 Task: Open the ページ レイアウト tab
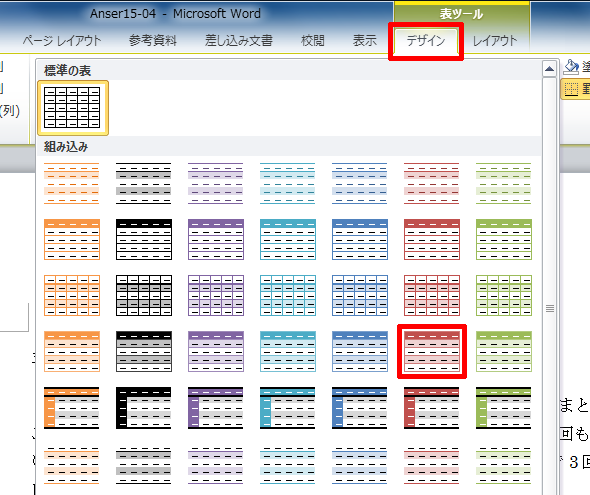(x=62, y=41)
